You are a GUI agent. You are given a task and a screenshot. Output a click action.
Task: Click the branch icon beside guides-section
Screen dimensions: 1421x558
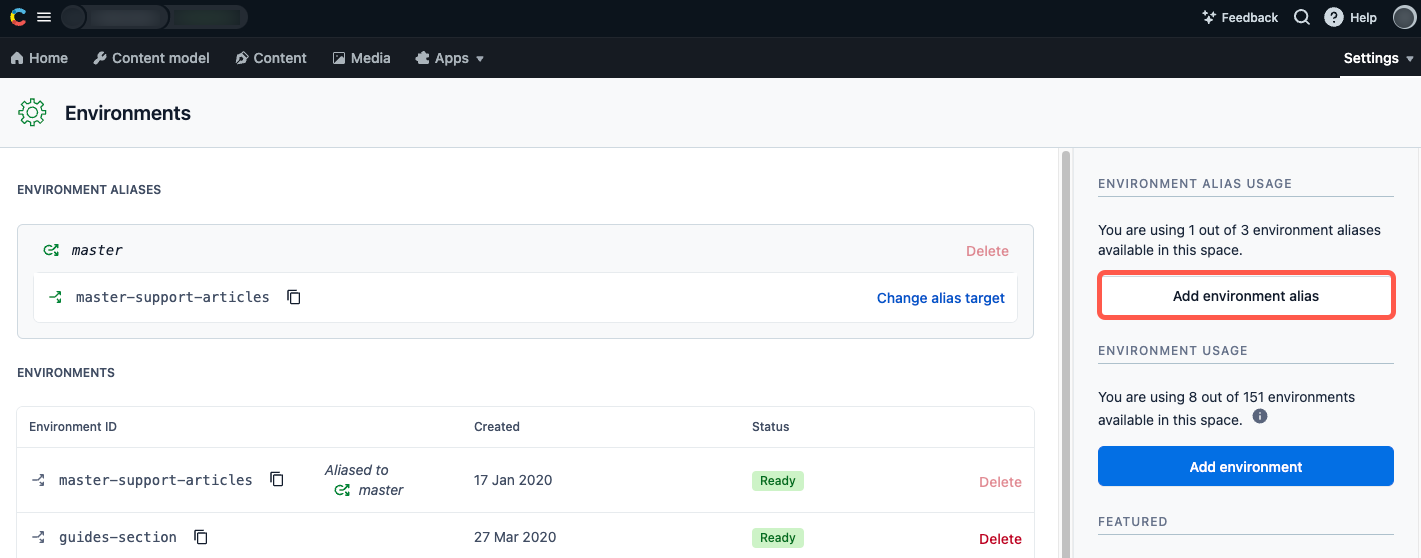click(x=38, y=537)
